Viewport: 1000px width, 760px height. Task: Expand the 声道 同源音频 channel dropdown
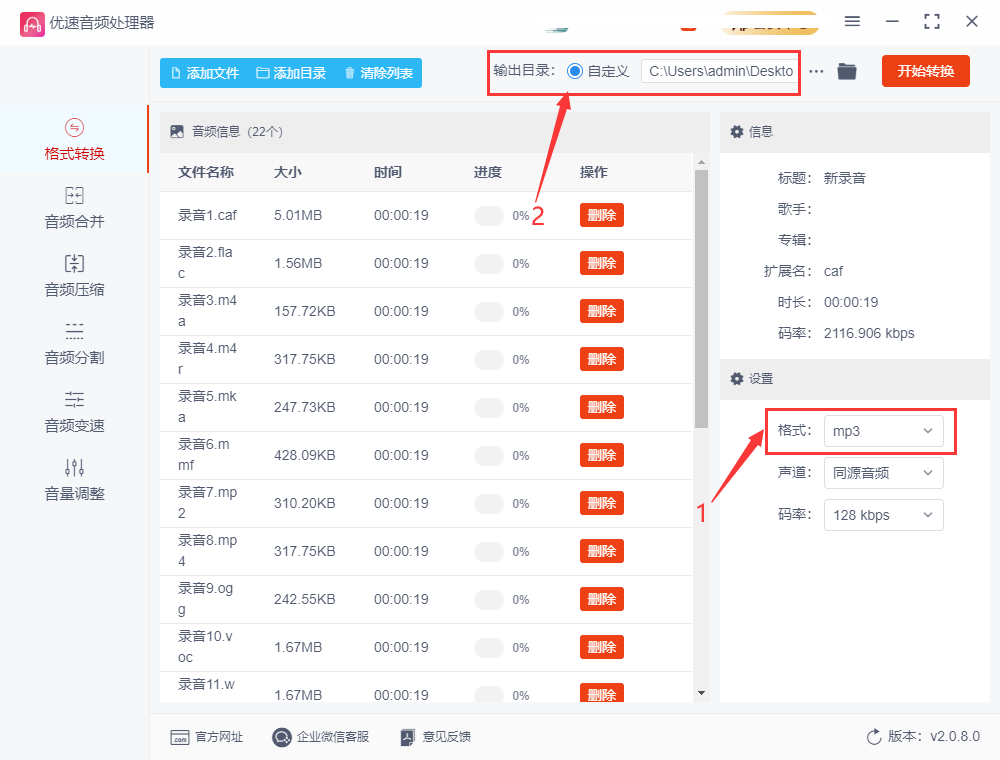pos(883,473)
